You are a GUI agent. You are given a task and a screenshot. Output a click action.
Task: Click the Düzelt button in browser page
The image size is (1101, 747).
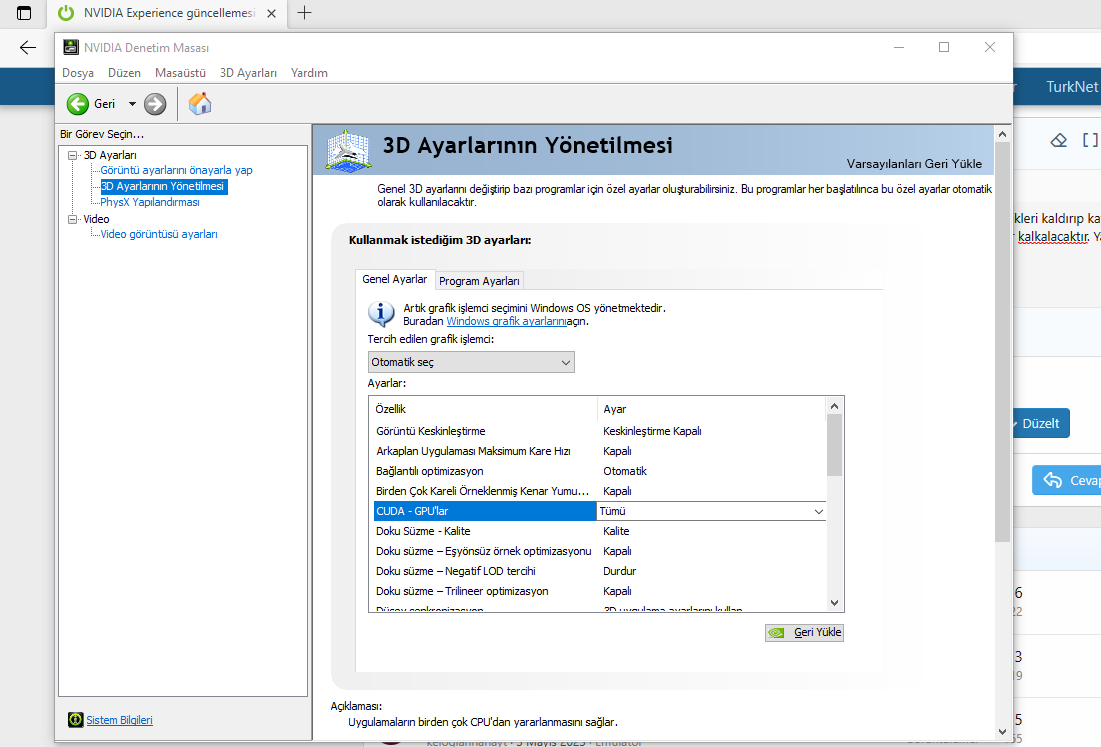[1041, 423]
